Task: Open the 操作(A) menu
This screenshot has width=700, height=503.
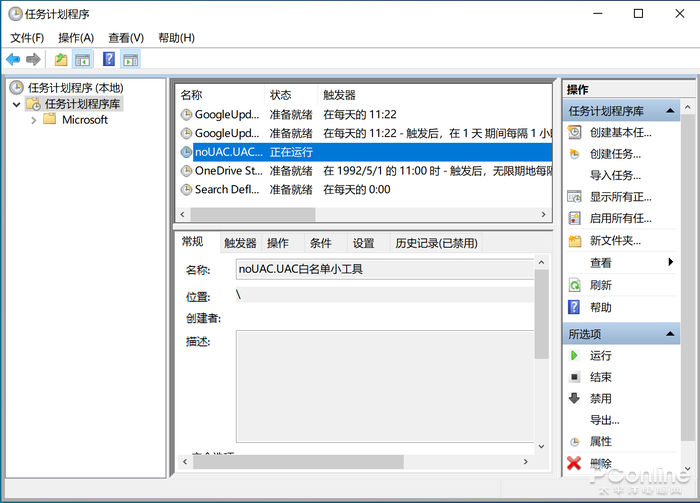Action: point(76,38)
